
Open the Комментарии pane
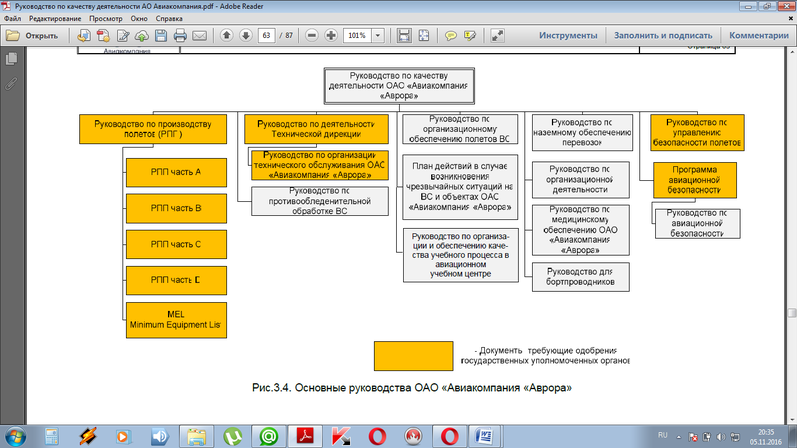759,36
